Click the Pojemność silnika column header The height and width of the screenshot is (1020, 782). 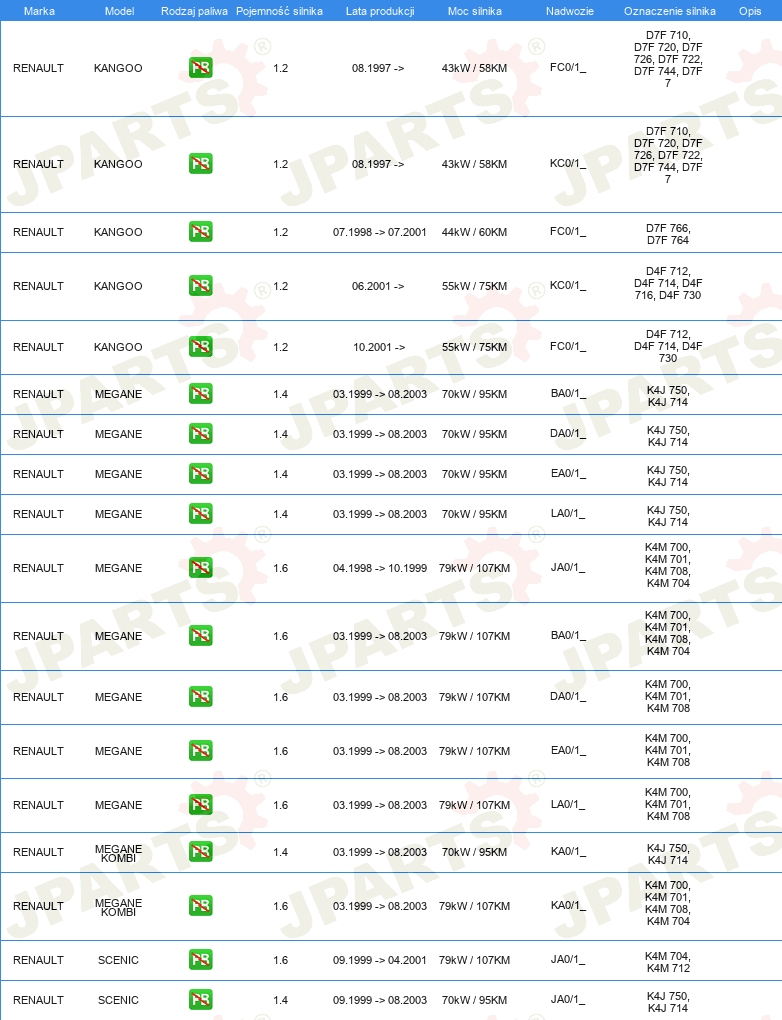pos(279,11)
